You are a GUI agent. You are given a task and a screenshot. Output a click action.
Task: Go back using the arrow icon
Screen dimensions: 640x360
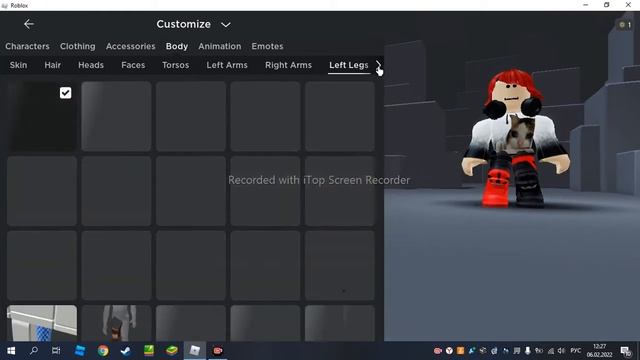point(29,24)
